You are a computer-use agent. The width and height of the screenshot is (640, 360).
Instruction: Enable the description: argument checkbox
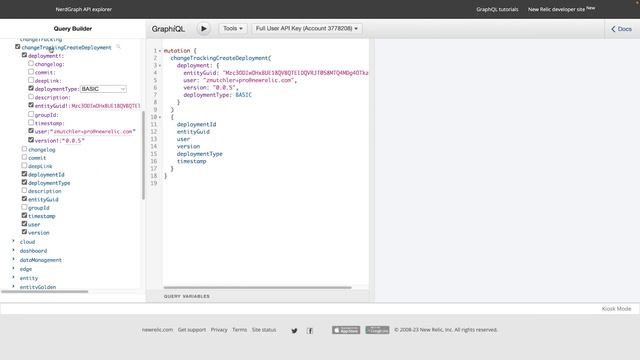(x=31, y=97)
